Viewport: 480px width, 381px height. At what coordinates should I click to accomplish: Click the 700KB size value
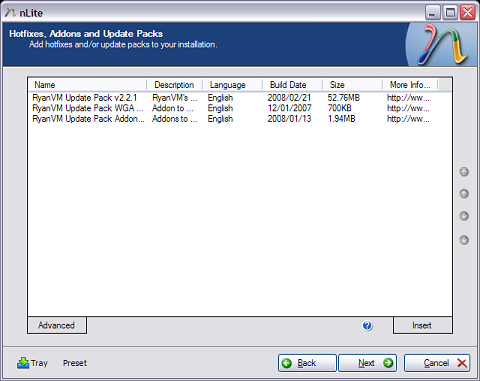pyautogui.click(x=339, y=108)
